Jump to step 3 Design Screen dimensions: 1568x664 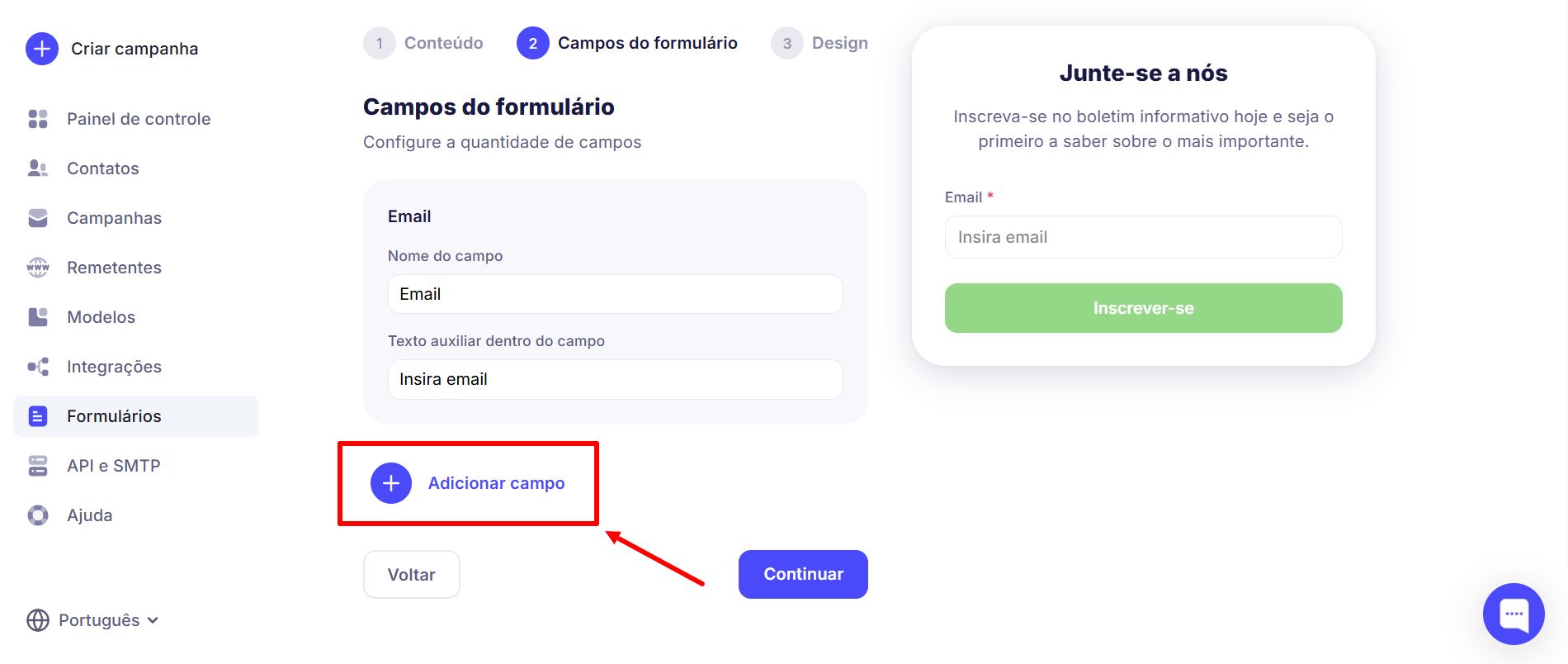coord(819,43)
